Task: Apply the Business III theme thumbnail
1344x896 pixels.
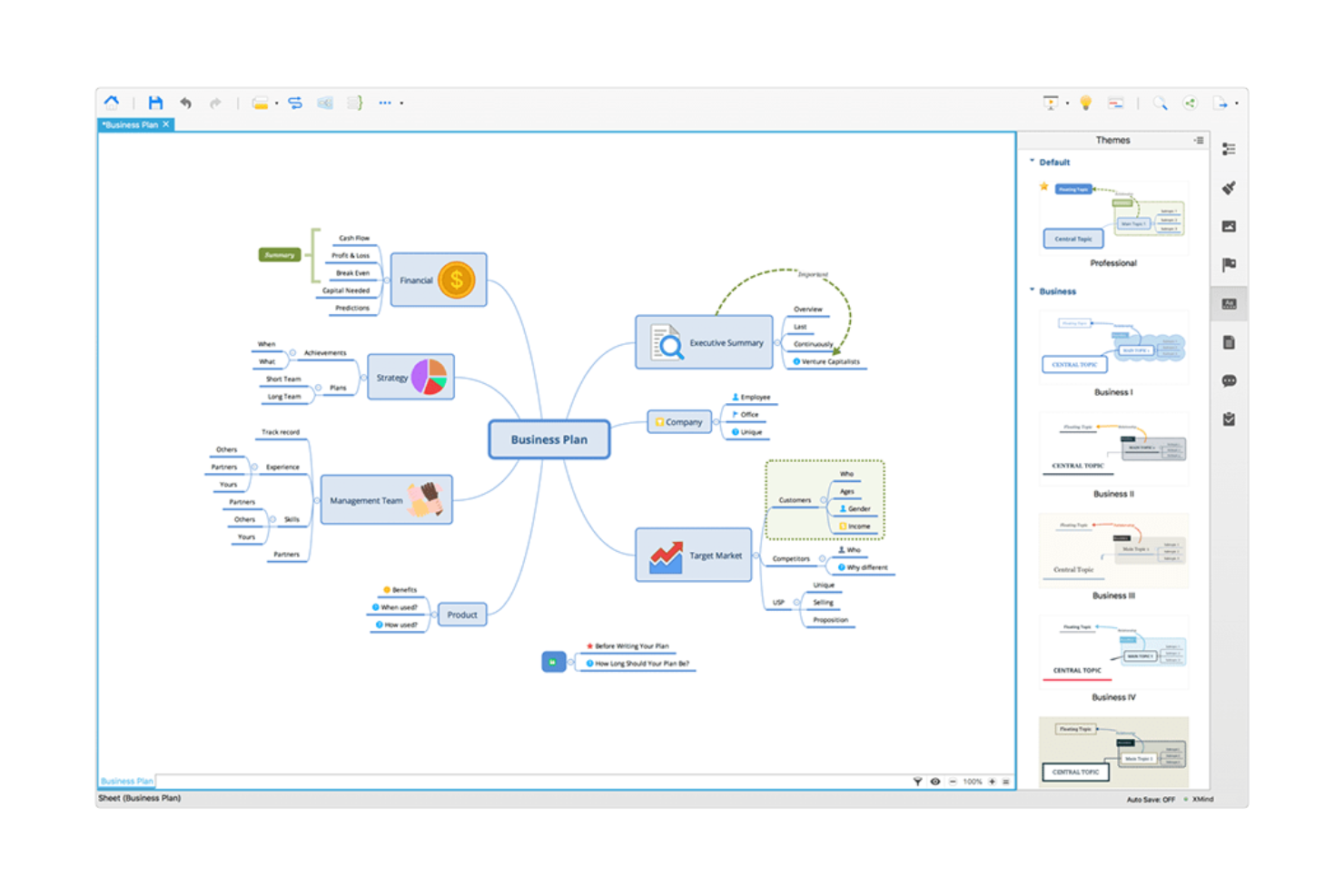Action: point(1113,550)
